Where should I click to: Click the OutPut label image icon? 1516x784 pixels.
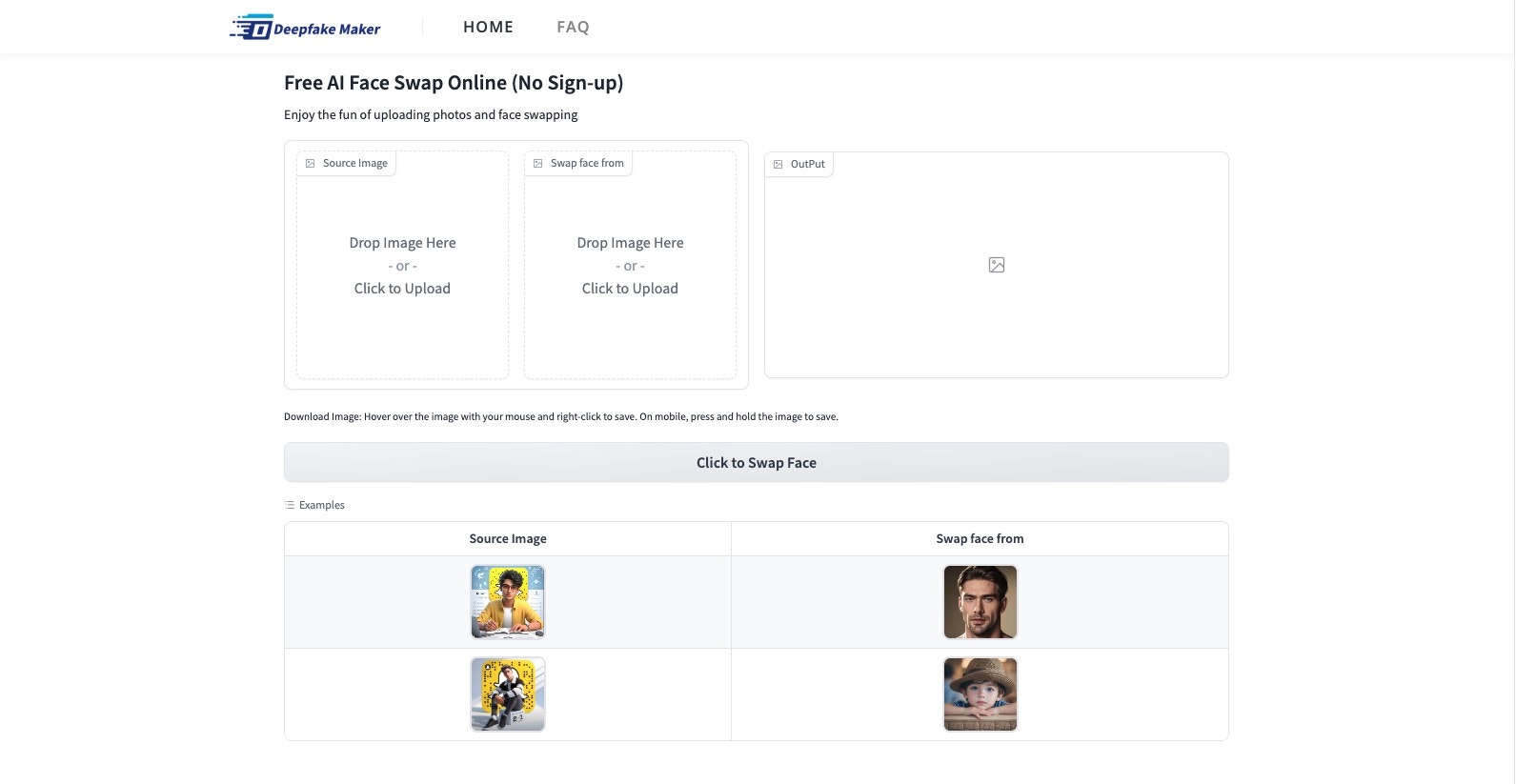(778, 165)
